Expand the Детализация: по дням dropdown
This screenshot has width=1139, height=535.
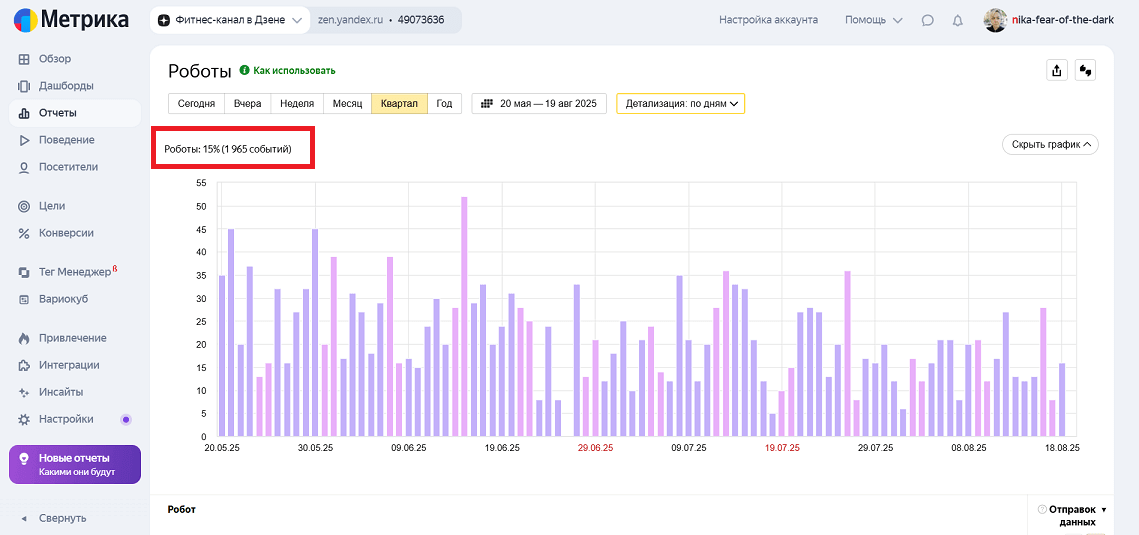point(681,103)
